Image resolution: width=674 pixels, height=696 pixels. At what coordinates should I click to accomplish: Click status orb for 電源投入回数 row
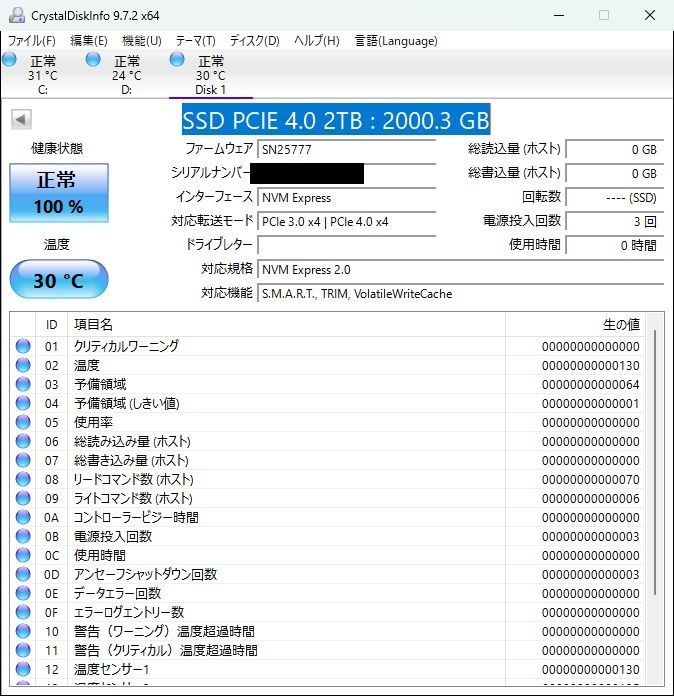(23, 536)
